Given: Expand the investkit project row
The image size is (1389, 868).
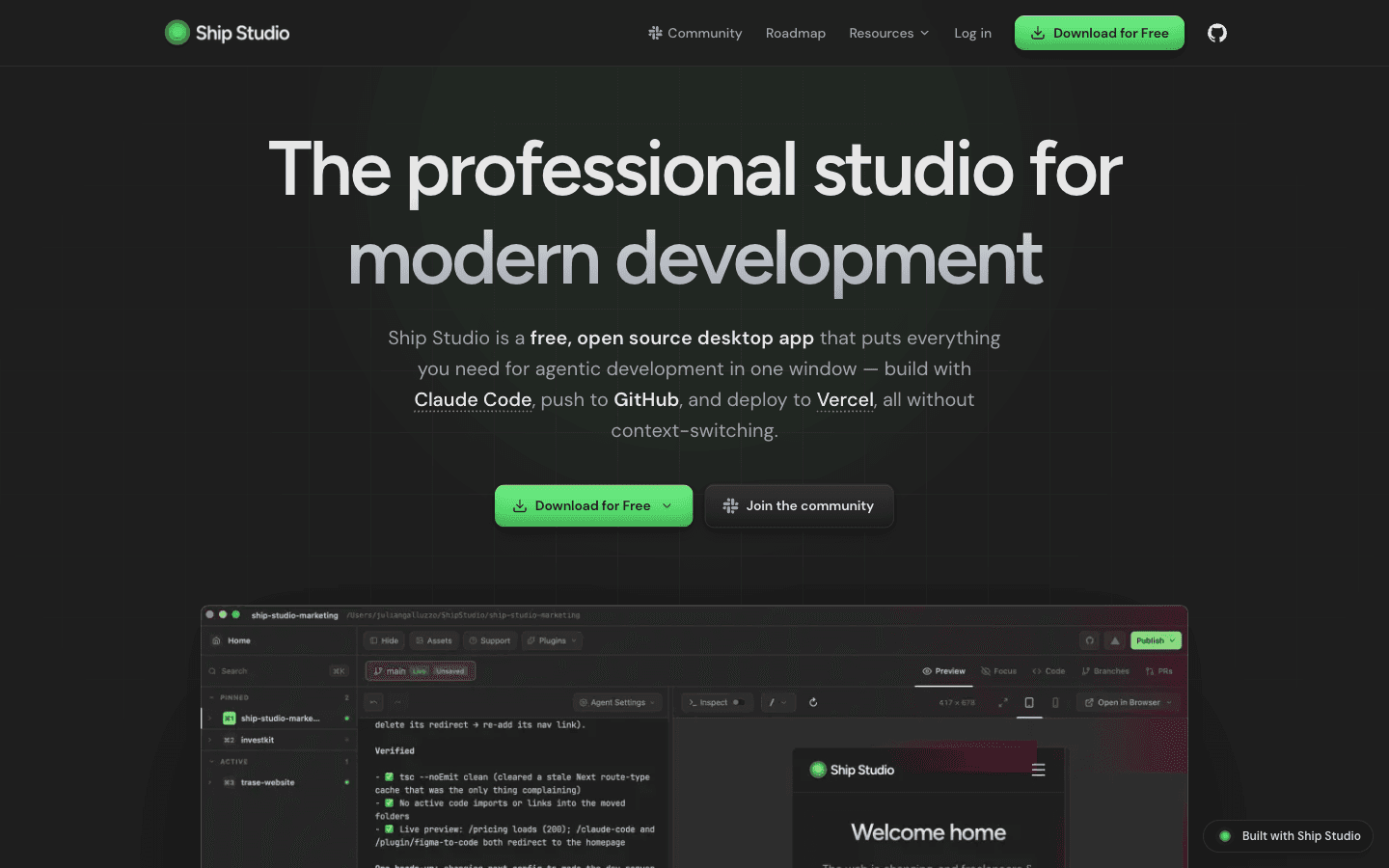Looking at the screenshot, I should pos(209,740).
